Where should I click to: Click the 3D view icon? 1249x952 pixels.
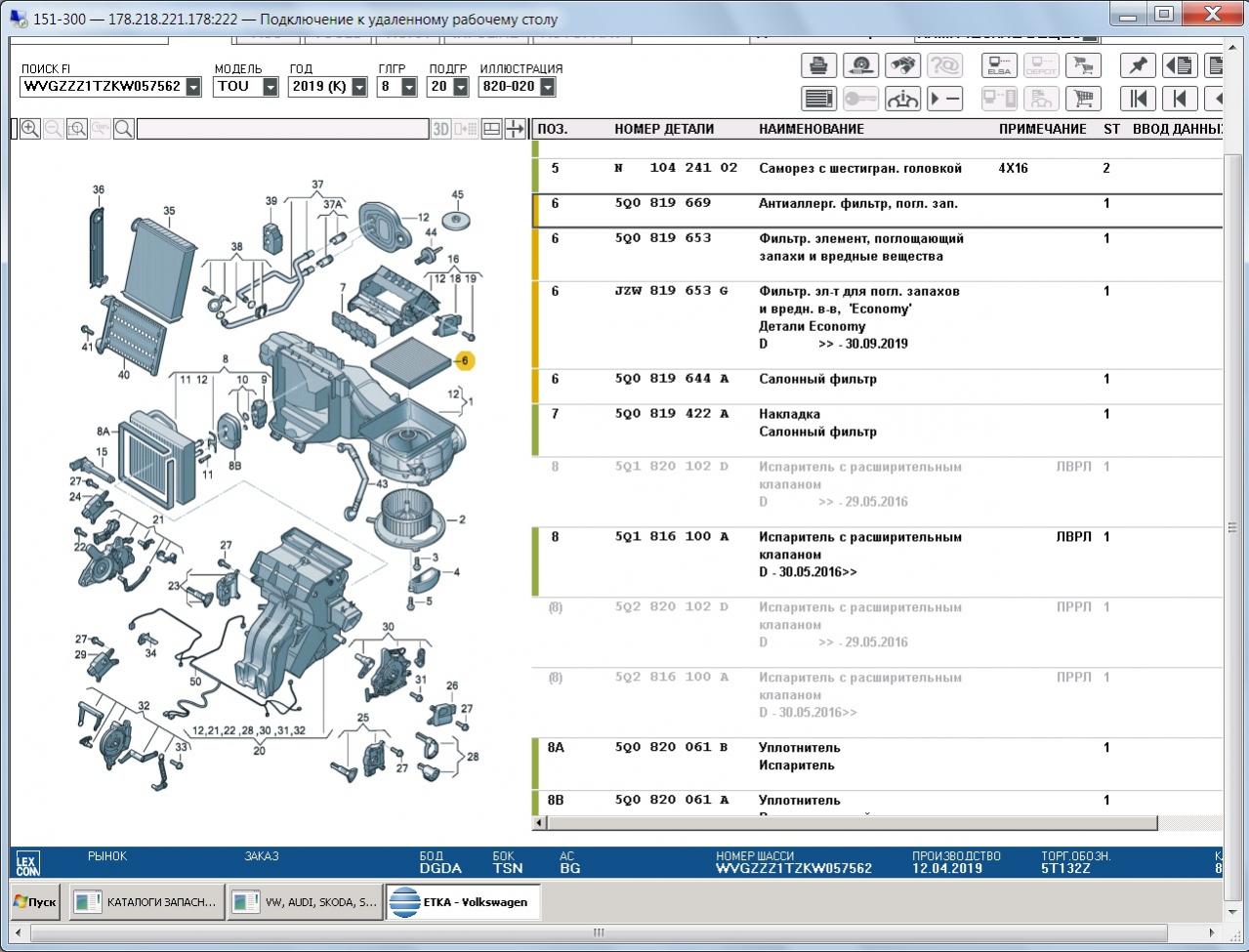(x=441, y=129)
